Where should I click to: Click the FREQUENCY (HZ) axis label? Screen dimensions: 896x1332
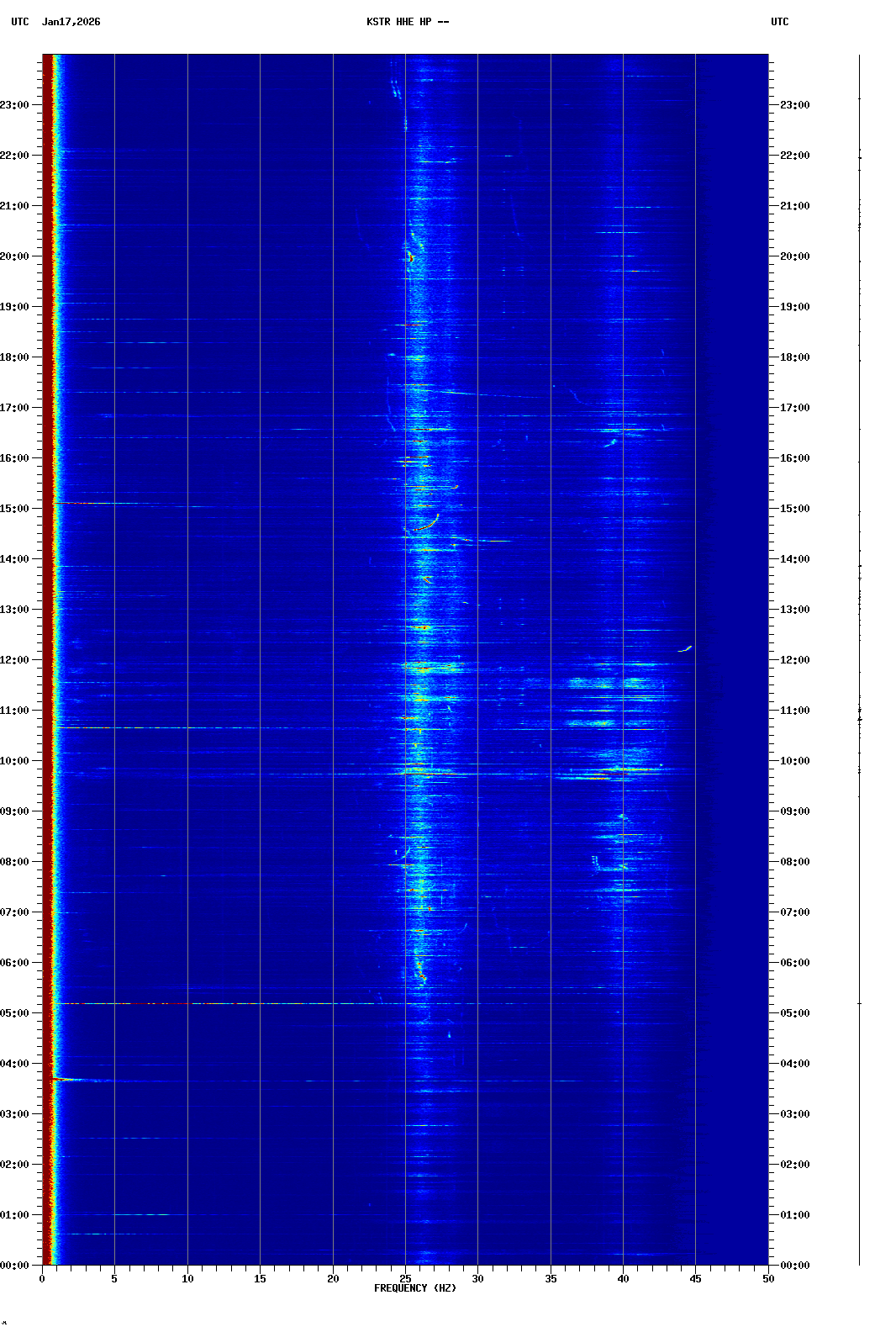pyautogui.click(x=414, y=1288)
